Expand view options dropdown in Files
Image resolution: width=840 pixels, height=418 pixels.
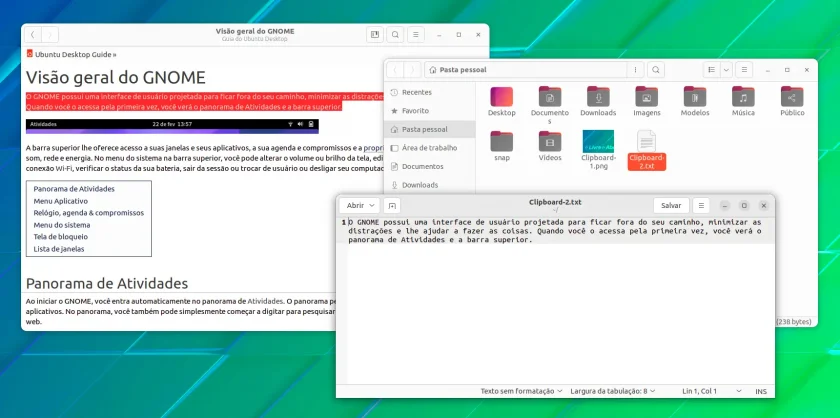[x=726, y=70]
